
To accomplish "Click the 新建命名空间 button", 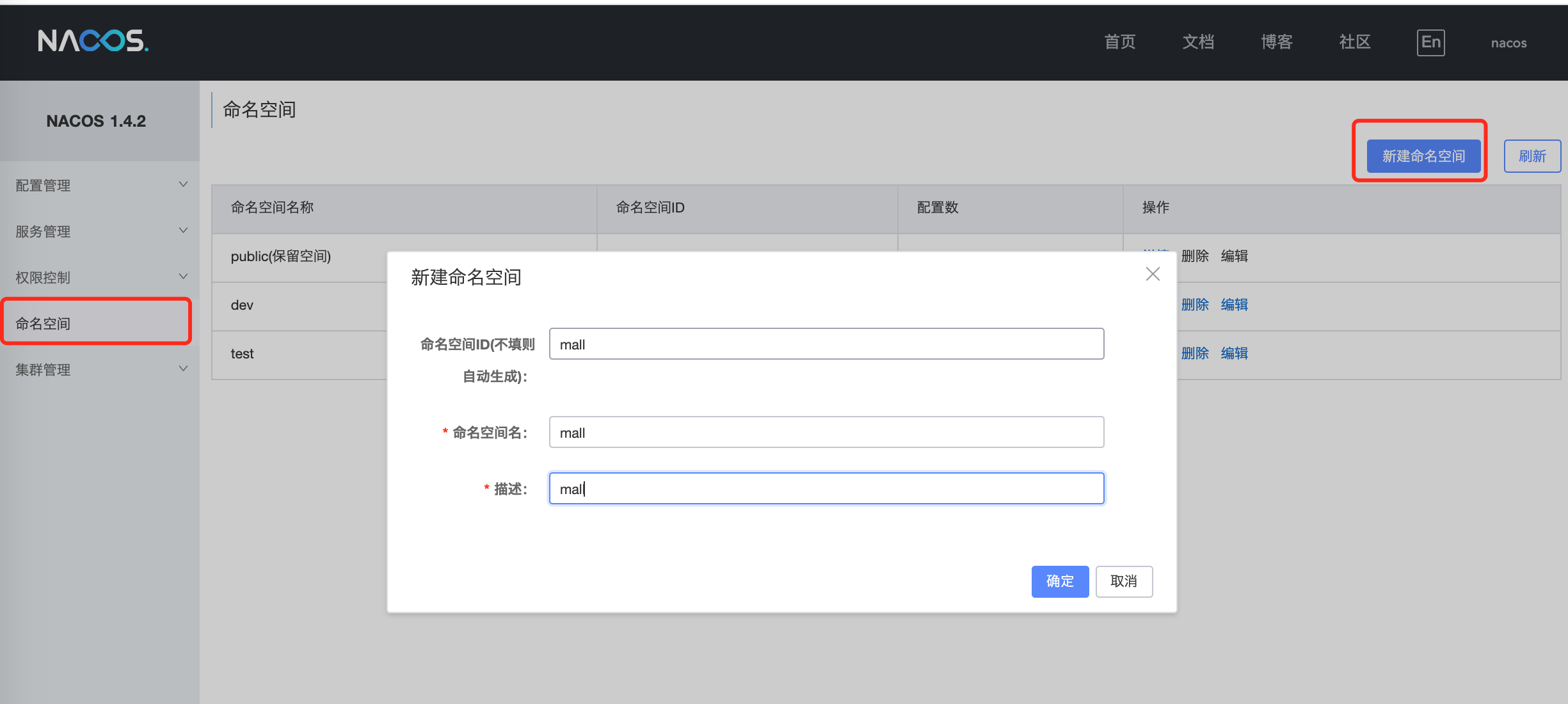I will 1423,156.
